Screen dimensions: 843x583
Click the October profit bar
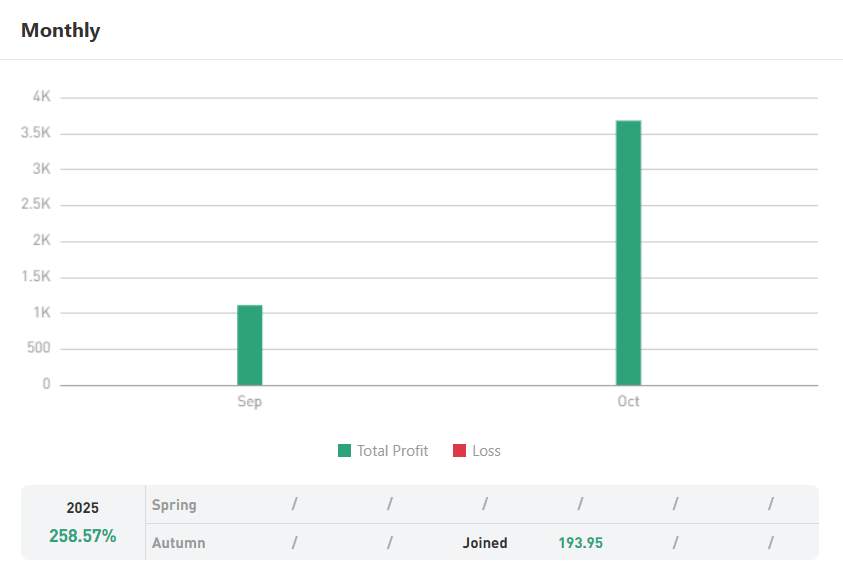[628, 252]
